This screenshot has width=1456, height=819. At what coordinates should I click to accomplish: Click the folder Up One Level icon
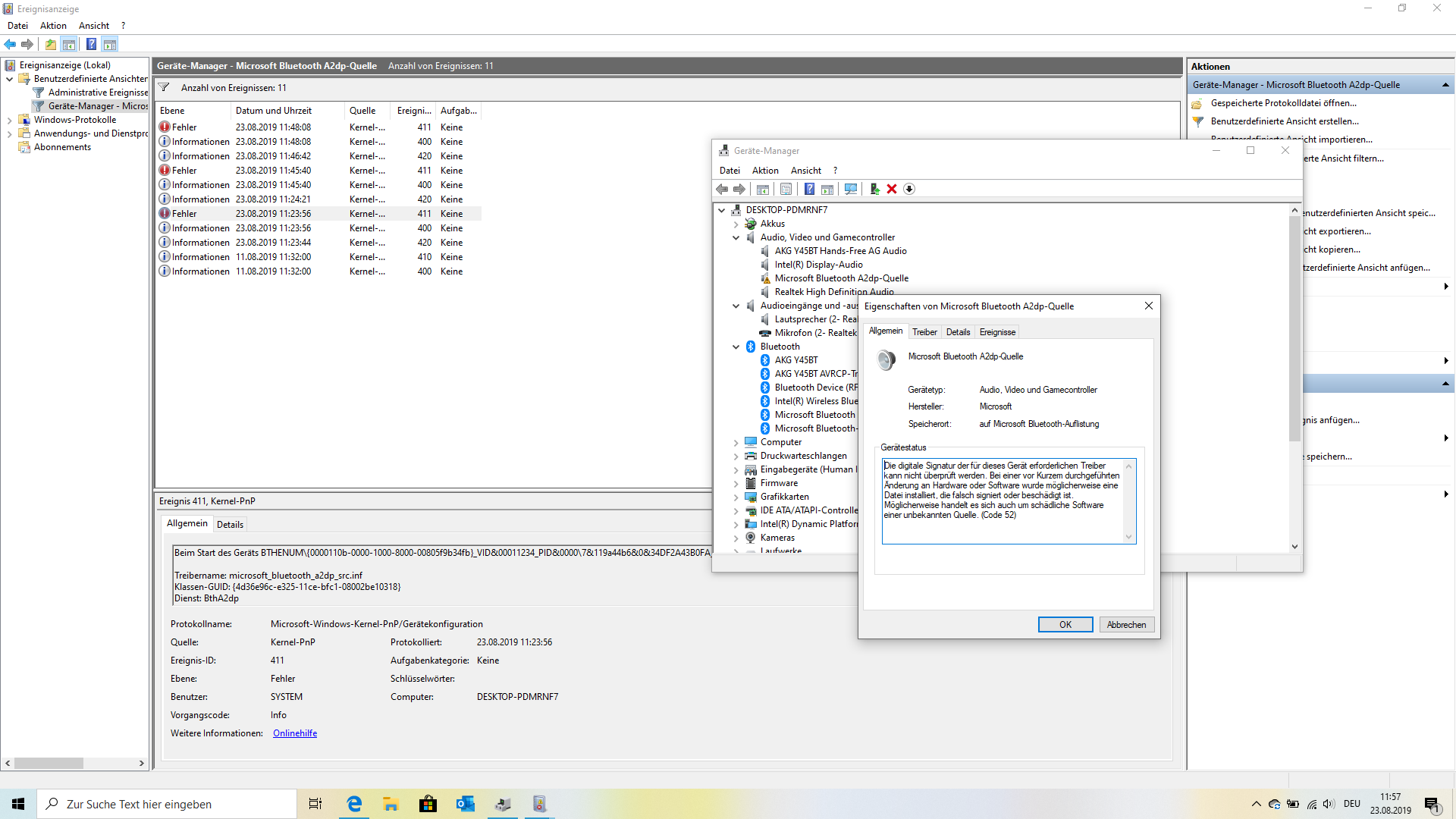(51, 44)
